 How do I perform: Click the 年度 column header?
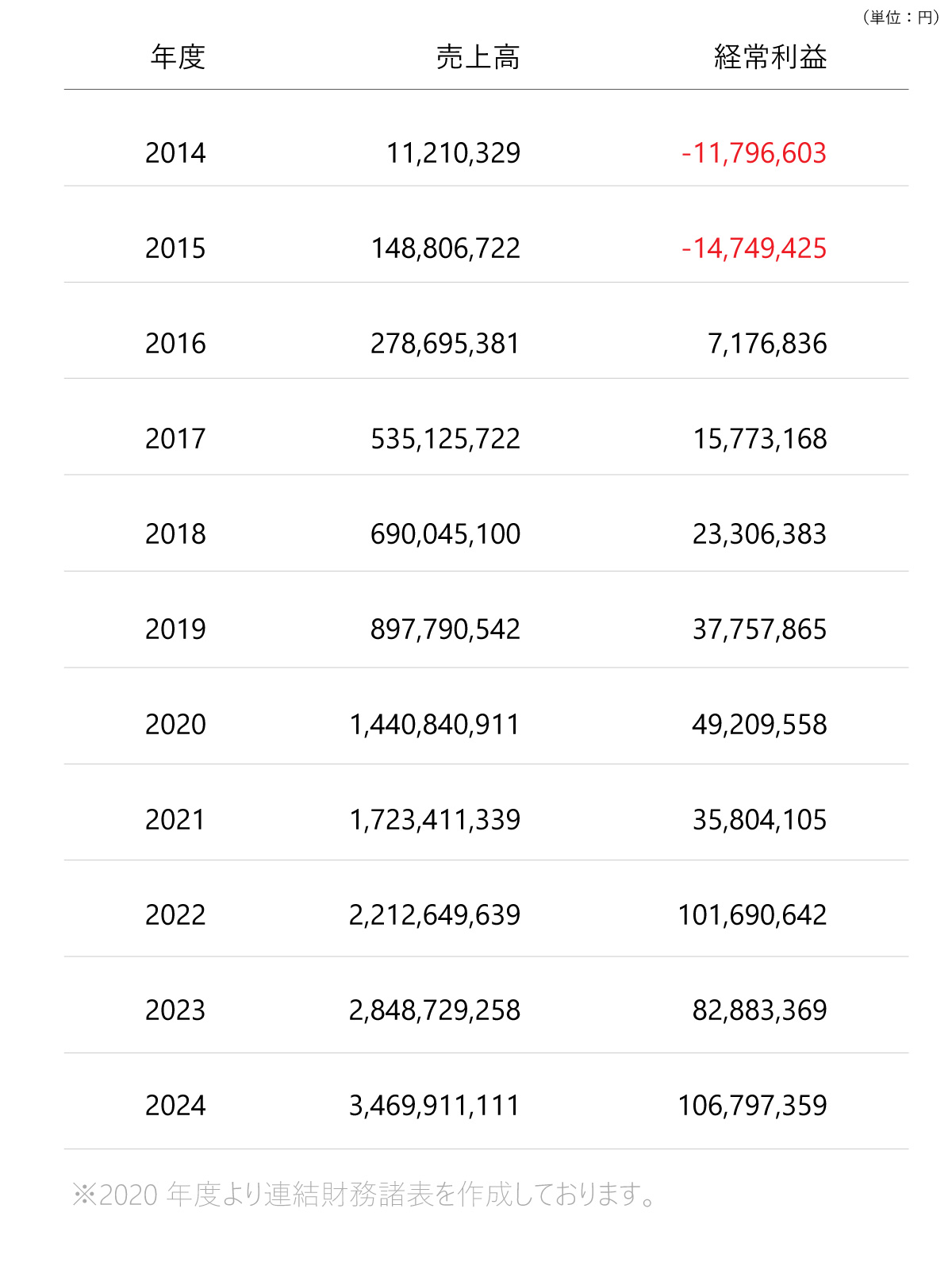pos(178,57)
